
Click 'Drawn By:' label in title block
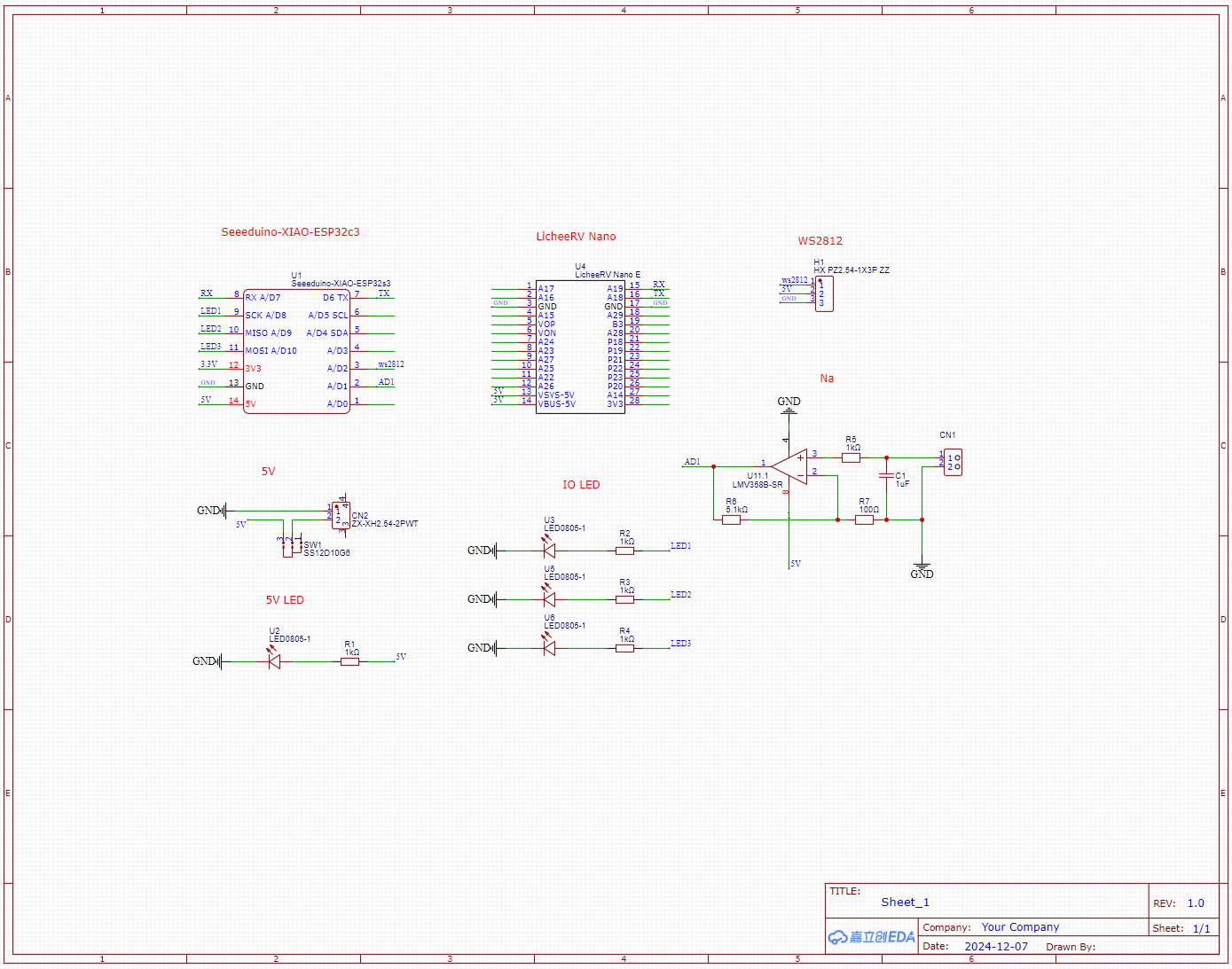tap(1071, 947)
